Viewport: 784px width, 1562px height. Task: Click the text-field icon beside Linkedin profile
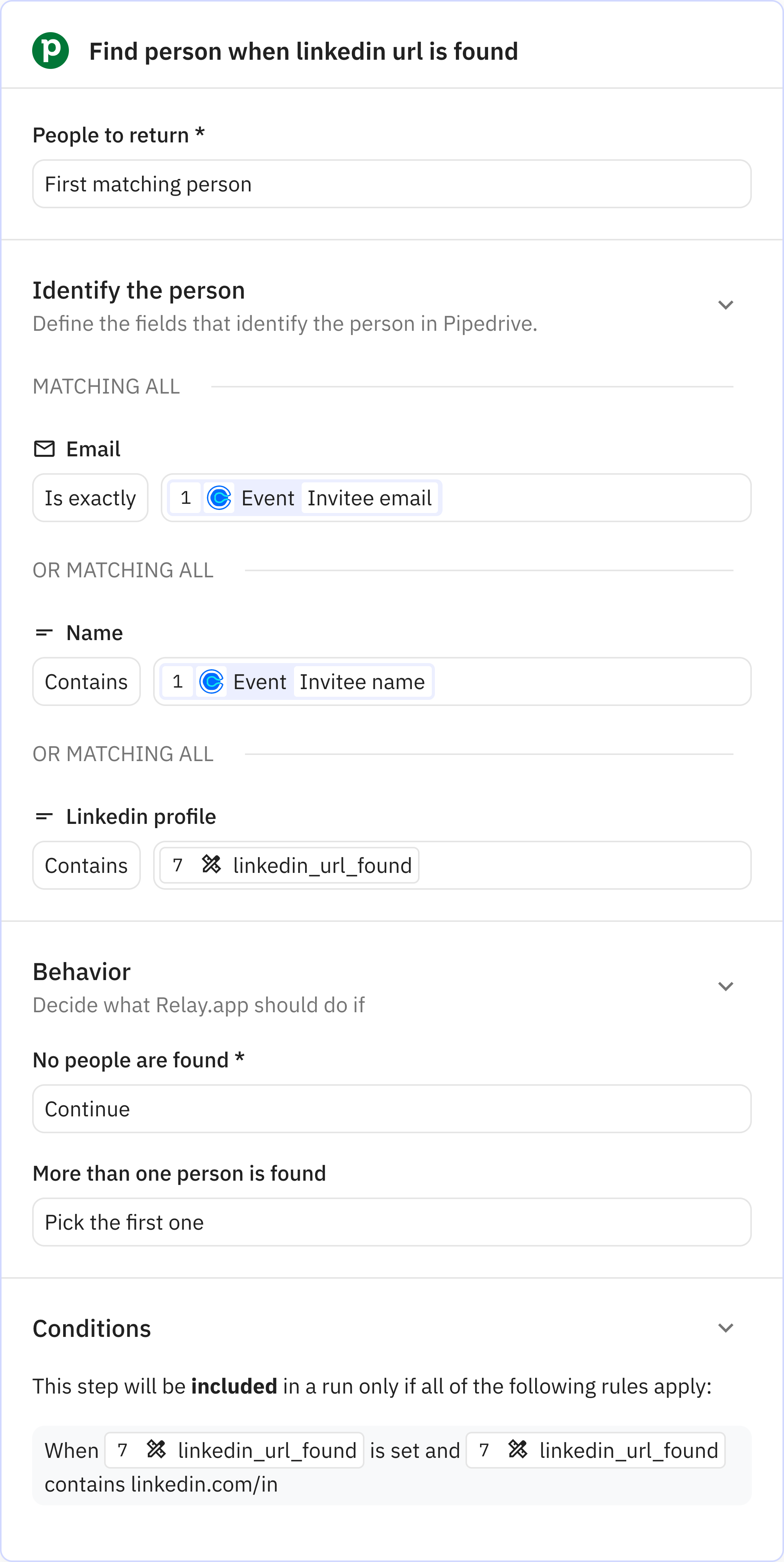coord(44,816)
